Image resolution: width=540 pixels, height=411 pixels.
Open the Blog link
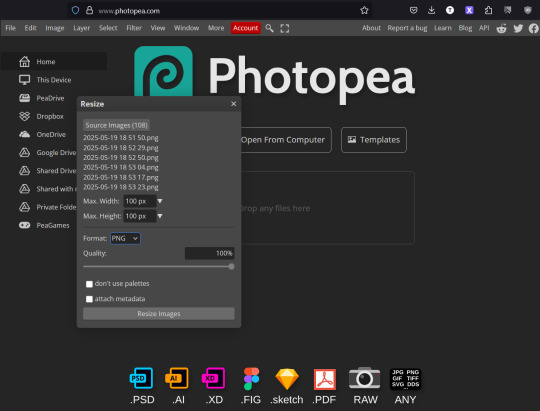coord(465,28)
